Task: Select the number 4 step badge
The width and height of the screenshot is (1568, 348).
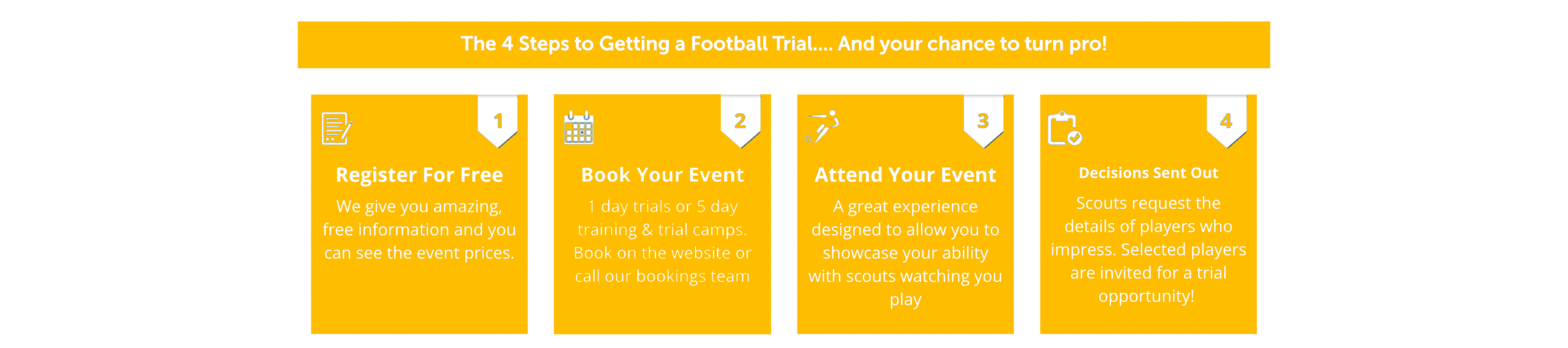Action: (1226, 121)
